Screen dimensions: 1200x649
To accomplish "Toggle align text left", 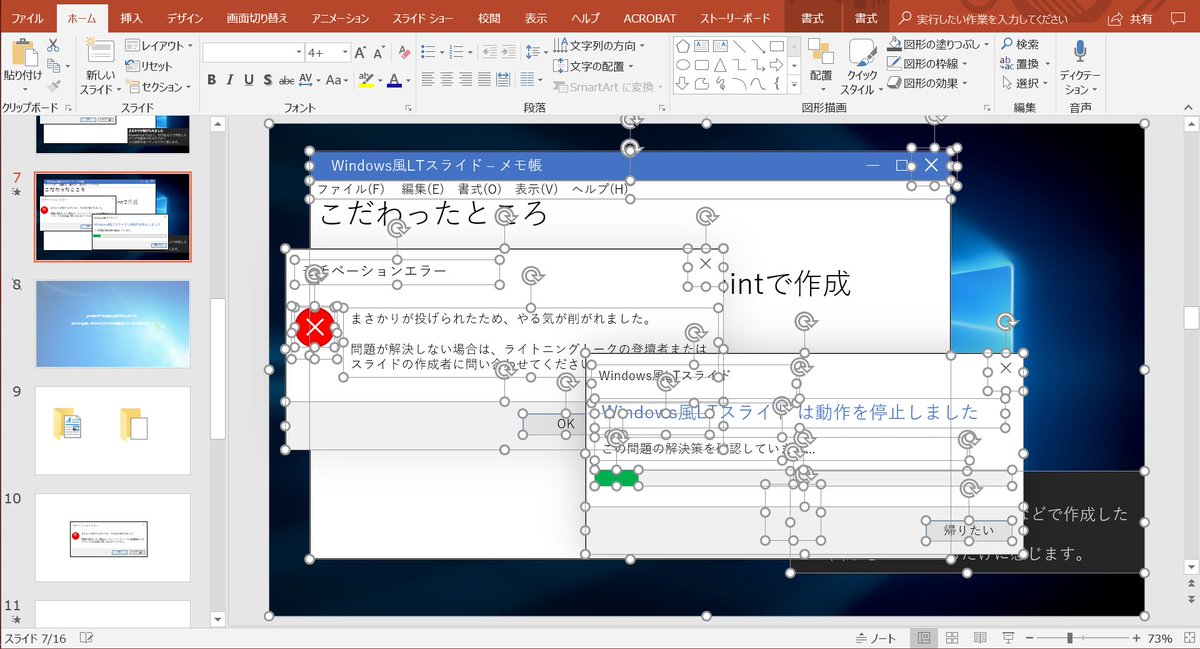I will [427, 80].
